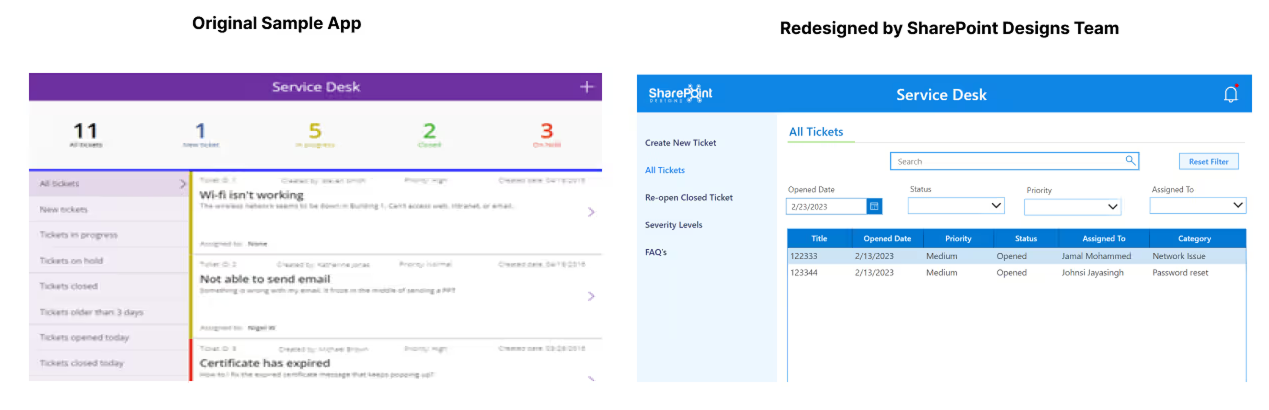Click the magnifier icon in the Search box
Screen dimensions: 1269x410
click(1130, 160)
